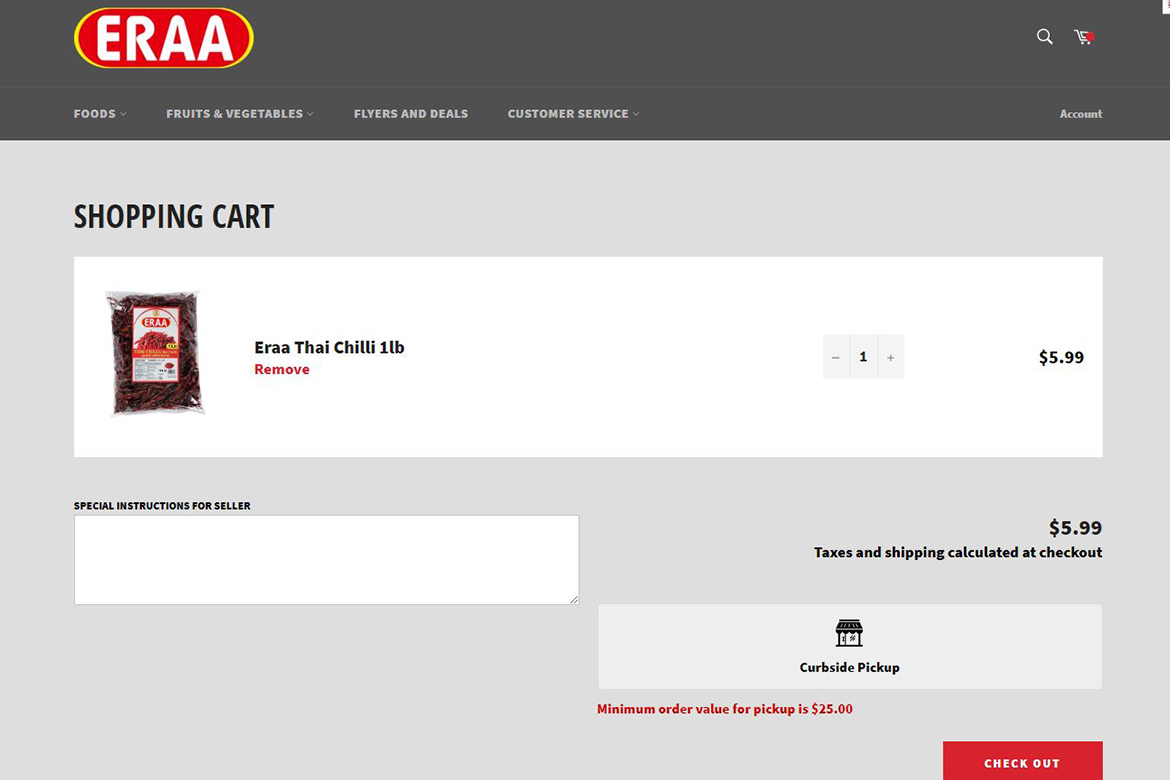Screen dimensions: 1170x780
Task: Click the Check Out button
Action: [1022, 762]
